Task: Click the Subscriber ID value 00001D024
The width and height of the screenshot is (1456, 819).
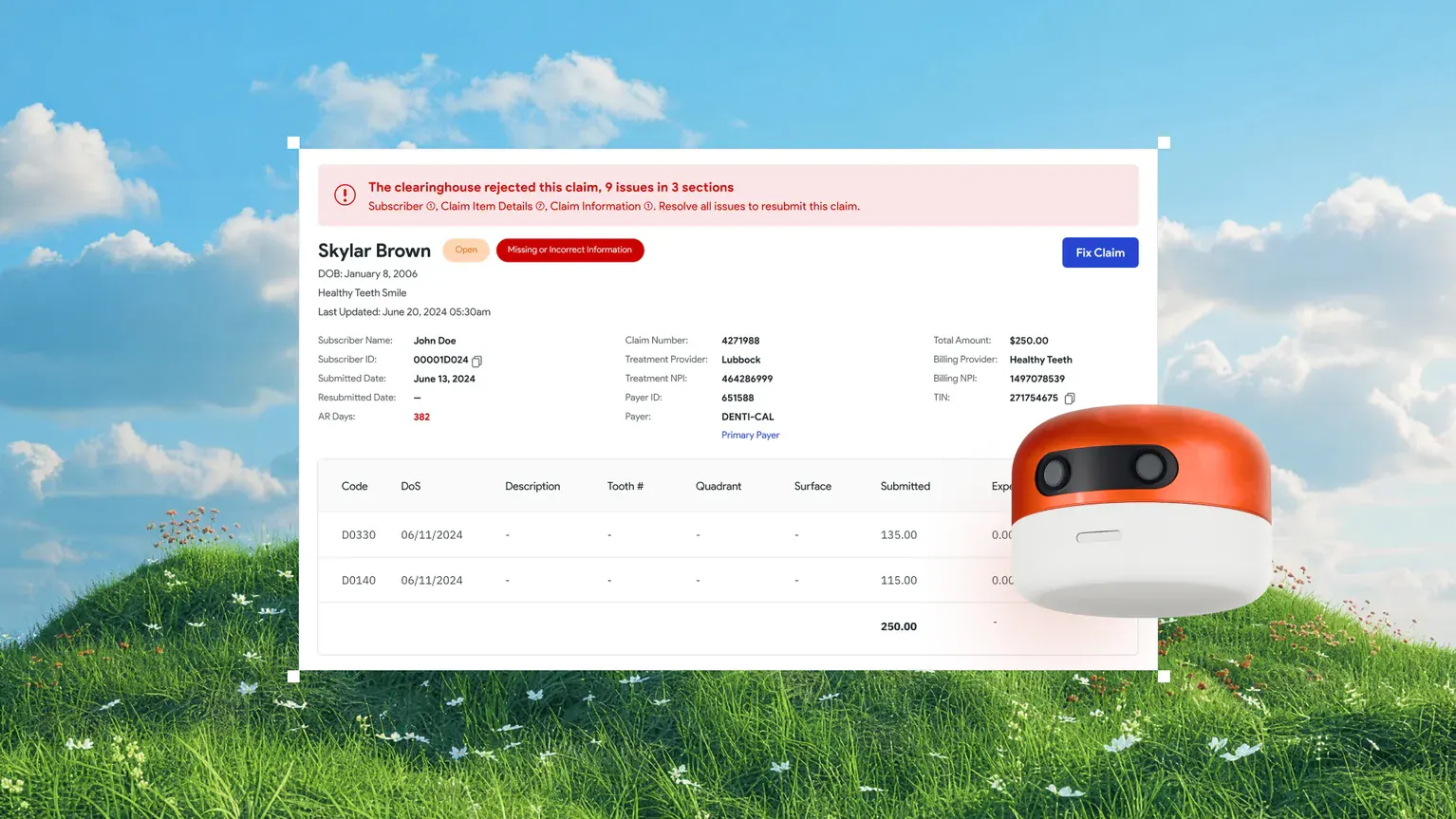Action: (x=440, y=361)
